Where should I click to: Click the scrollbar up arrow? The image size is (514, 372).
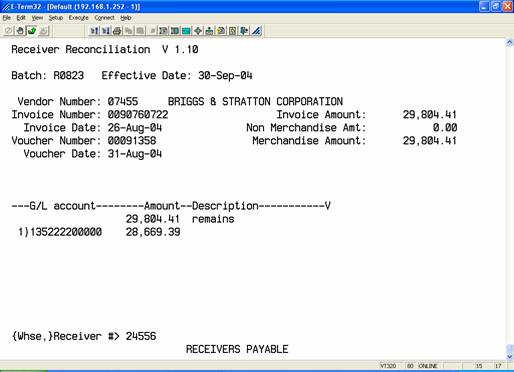pos(510,43)
